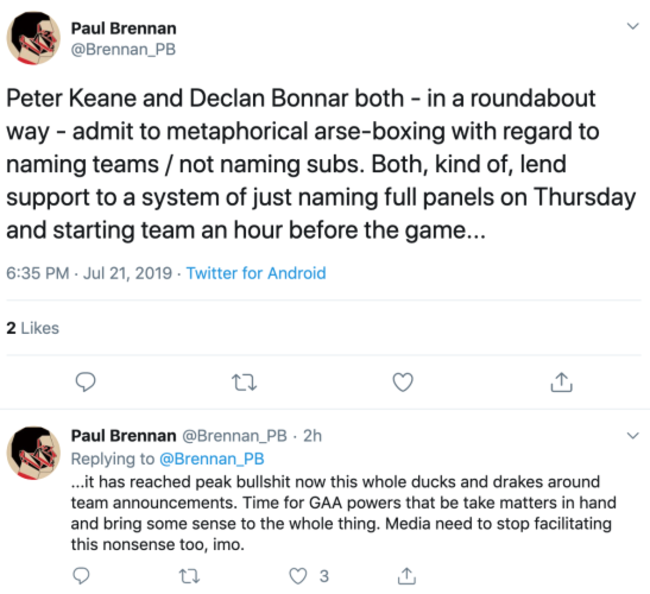Retweet the main tweet
This screenshot has width=650, height=594.
[244, 381]
